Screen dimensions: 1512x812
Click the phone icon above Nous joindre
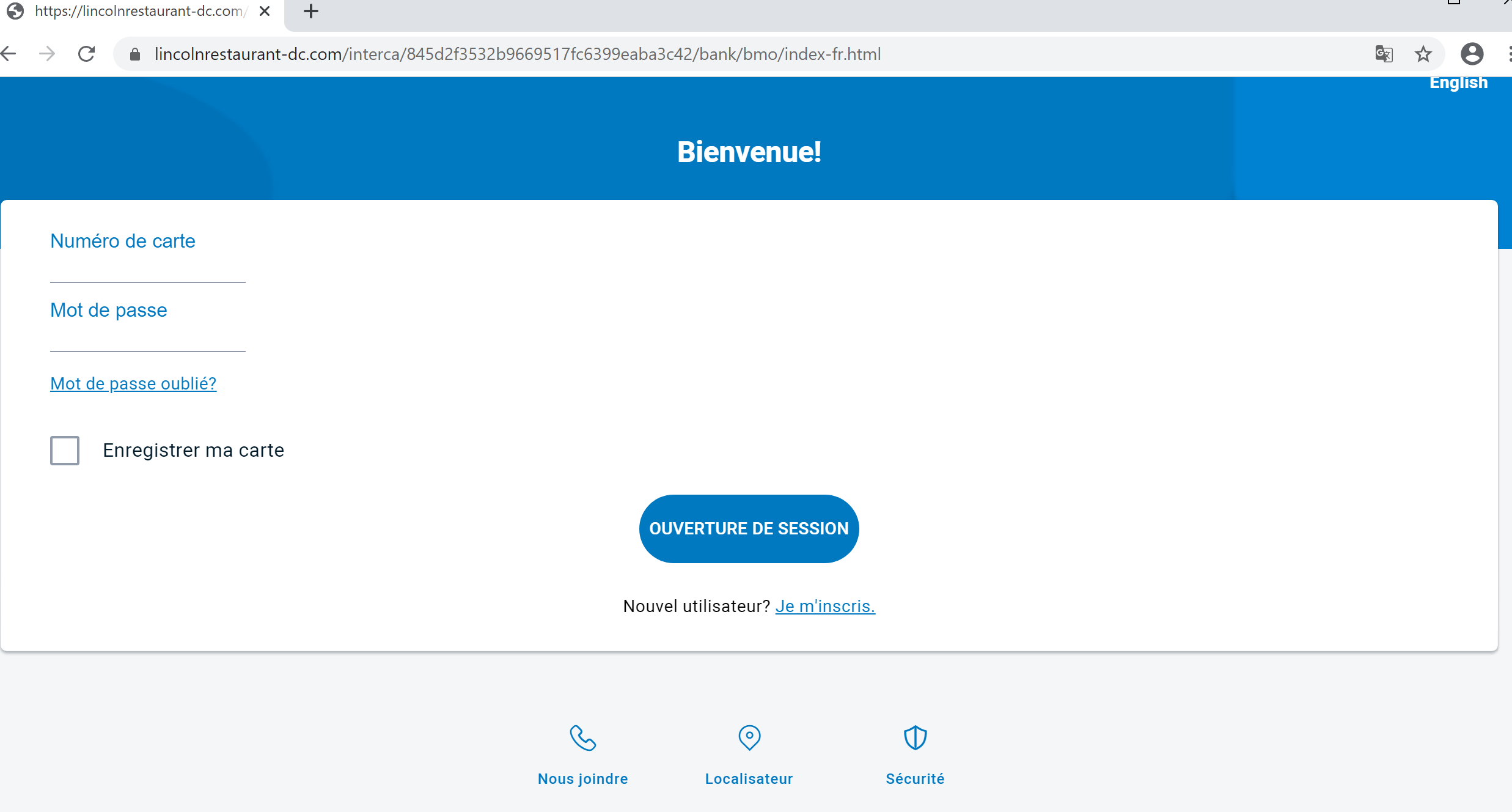coord(582,738)
